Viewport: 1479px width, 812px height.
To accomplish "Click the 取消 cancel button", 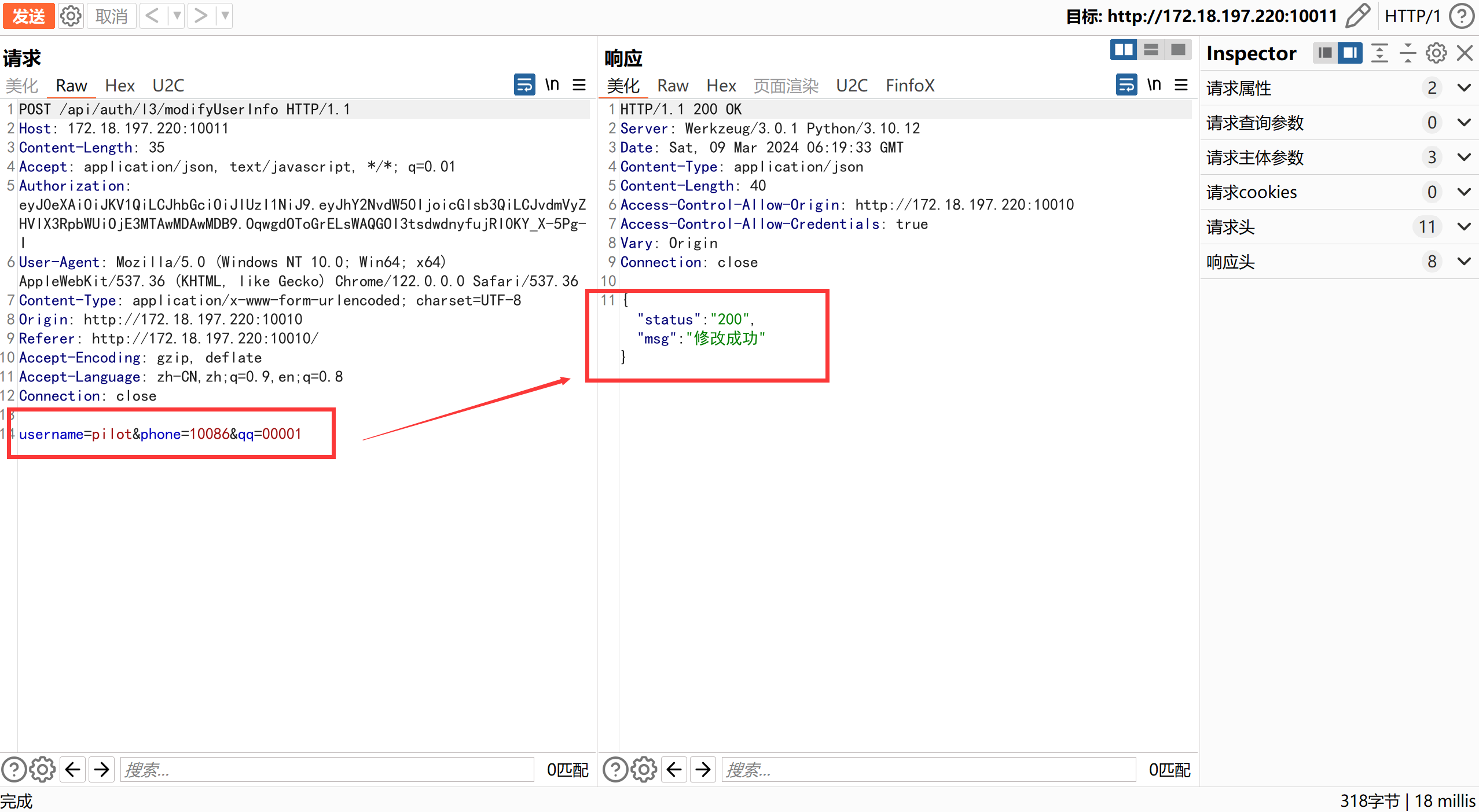I will pyautogui.click(x=112, y=16).
